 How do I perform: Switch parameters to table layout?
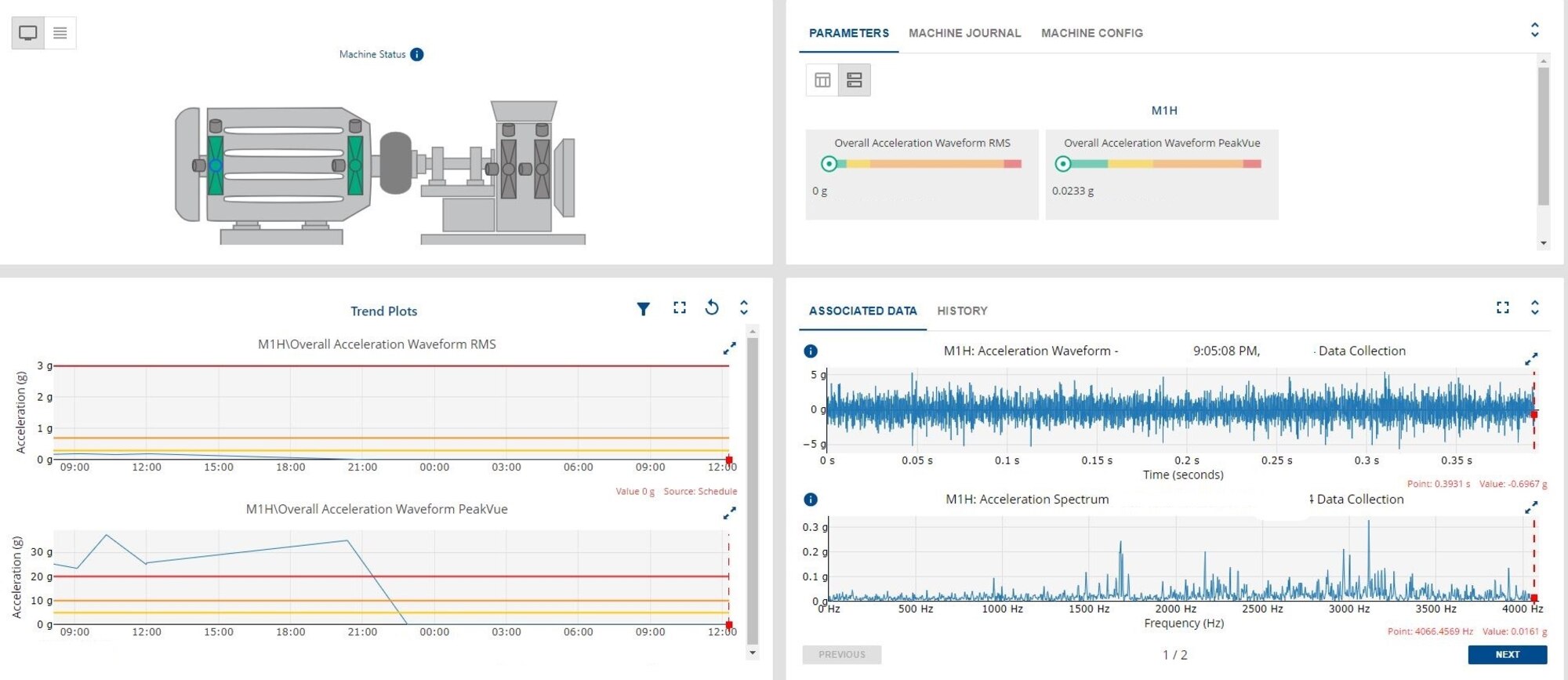pos(822,80)
